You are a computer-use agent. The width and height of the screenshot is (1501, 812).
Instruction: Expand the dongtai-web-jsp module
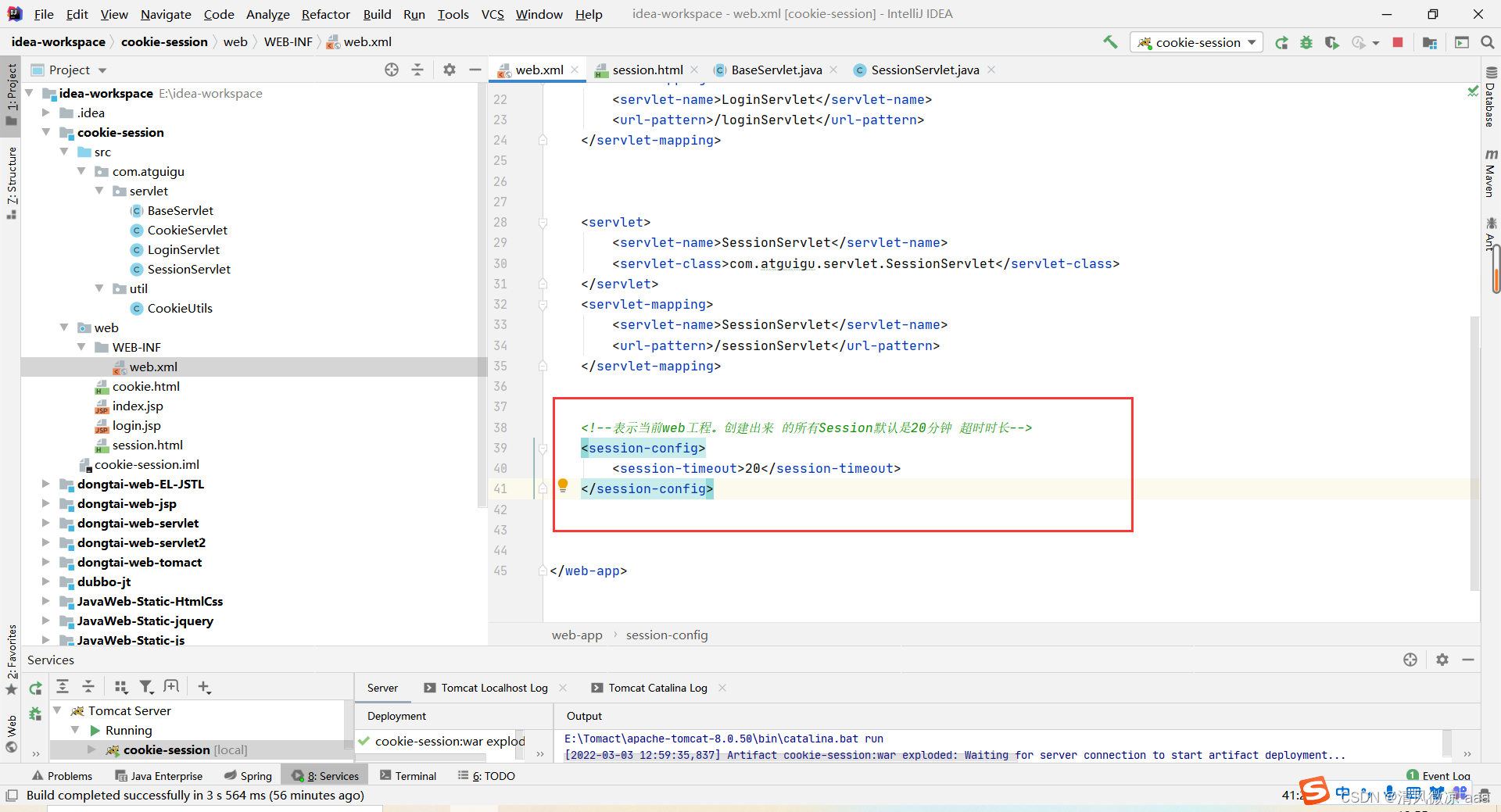coord(46,503)
